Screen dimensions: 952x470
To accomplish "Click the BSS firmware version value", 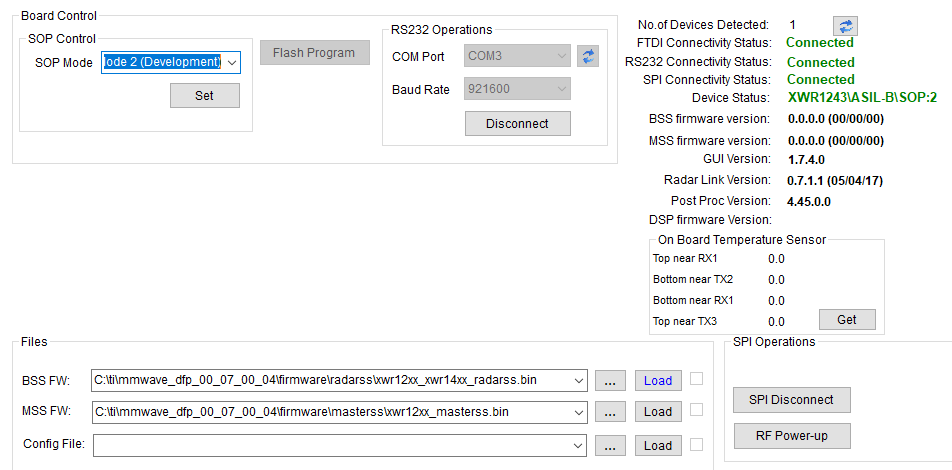I will pyautogui.click(x=836, y=119).
